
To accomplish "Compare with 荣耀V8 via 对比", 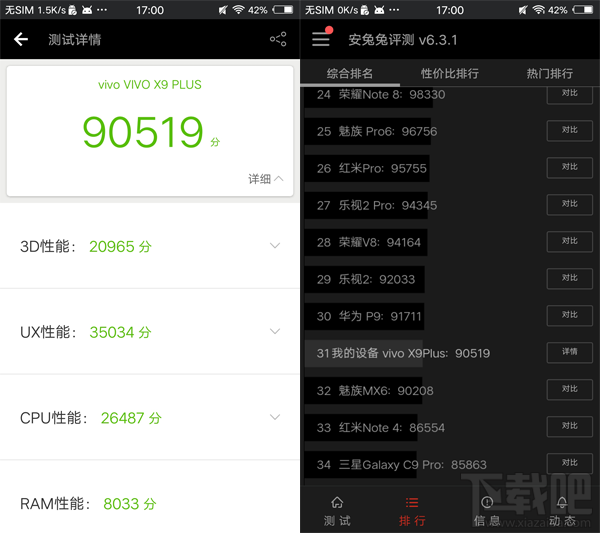I will 569,241.
